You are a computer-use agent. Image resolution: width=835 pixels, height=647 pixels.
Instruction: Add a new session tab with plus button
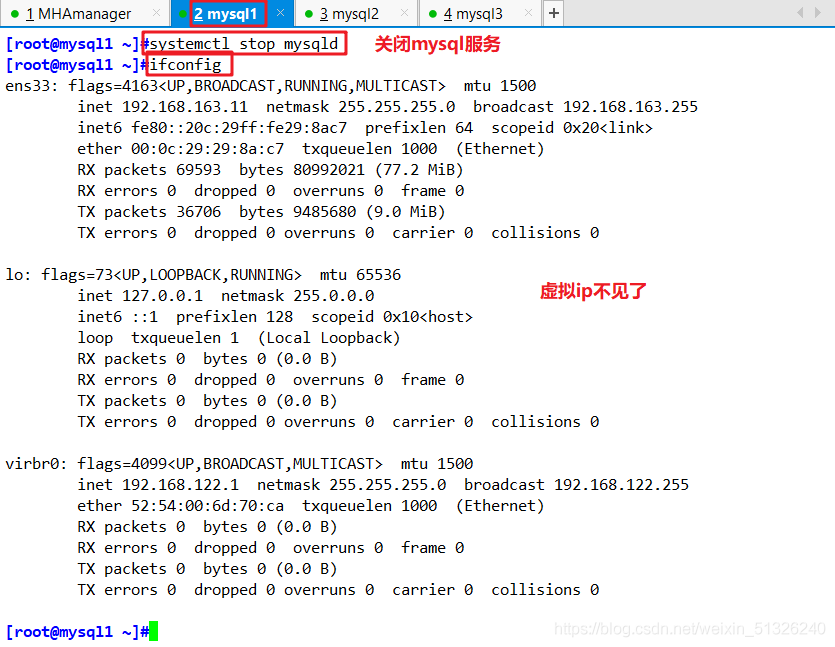[553, 13]
